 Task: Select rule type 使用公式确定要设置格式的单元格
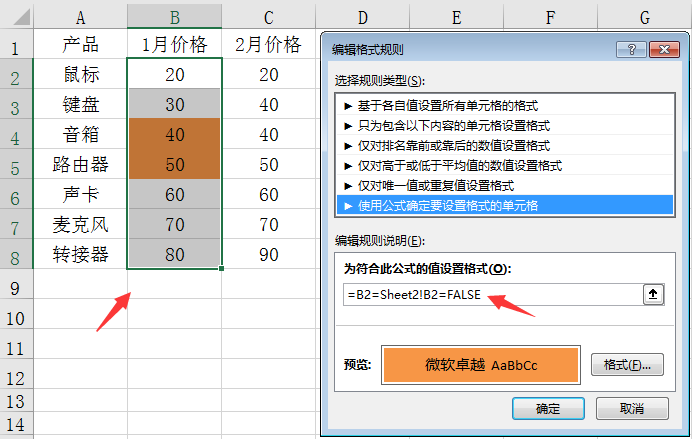point(505,205)
